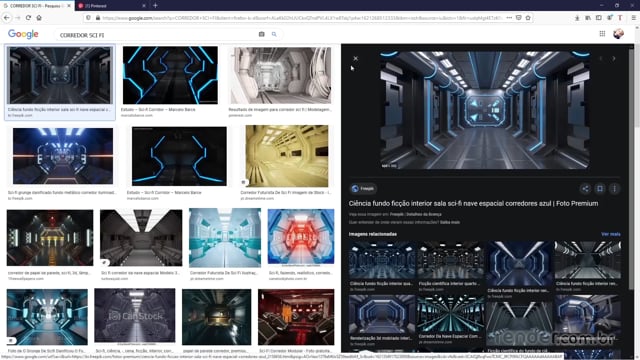
Task: Close the image preview panel
Action: (356, 58)
